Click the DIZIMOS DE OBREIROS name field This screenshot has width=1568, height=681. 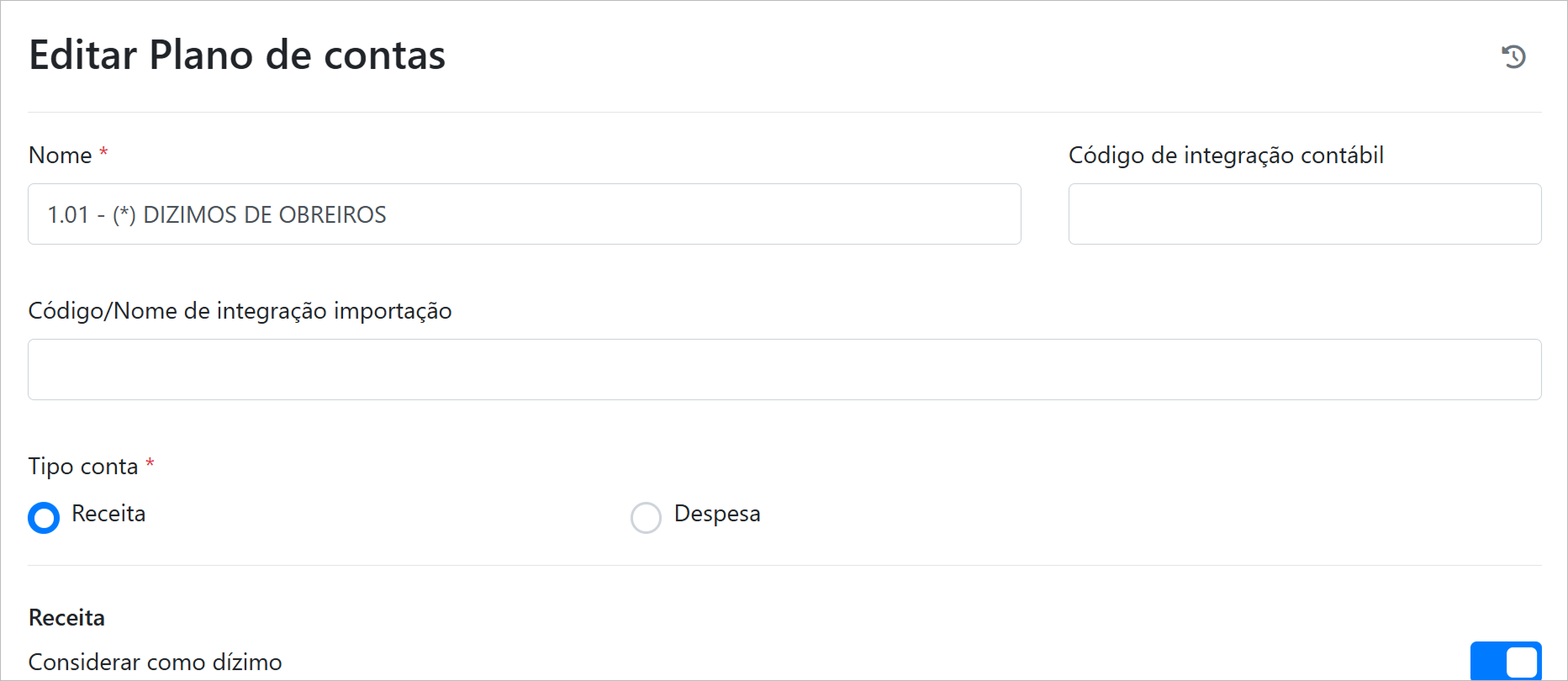coord(524,214)
